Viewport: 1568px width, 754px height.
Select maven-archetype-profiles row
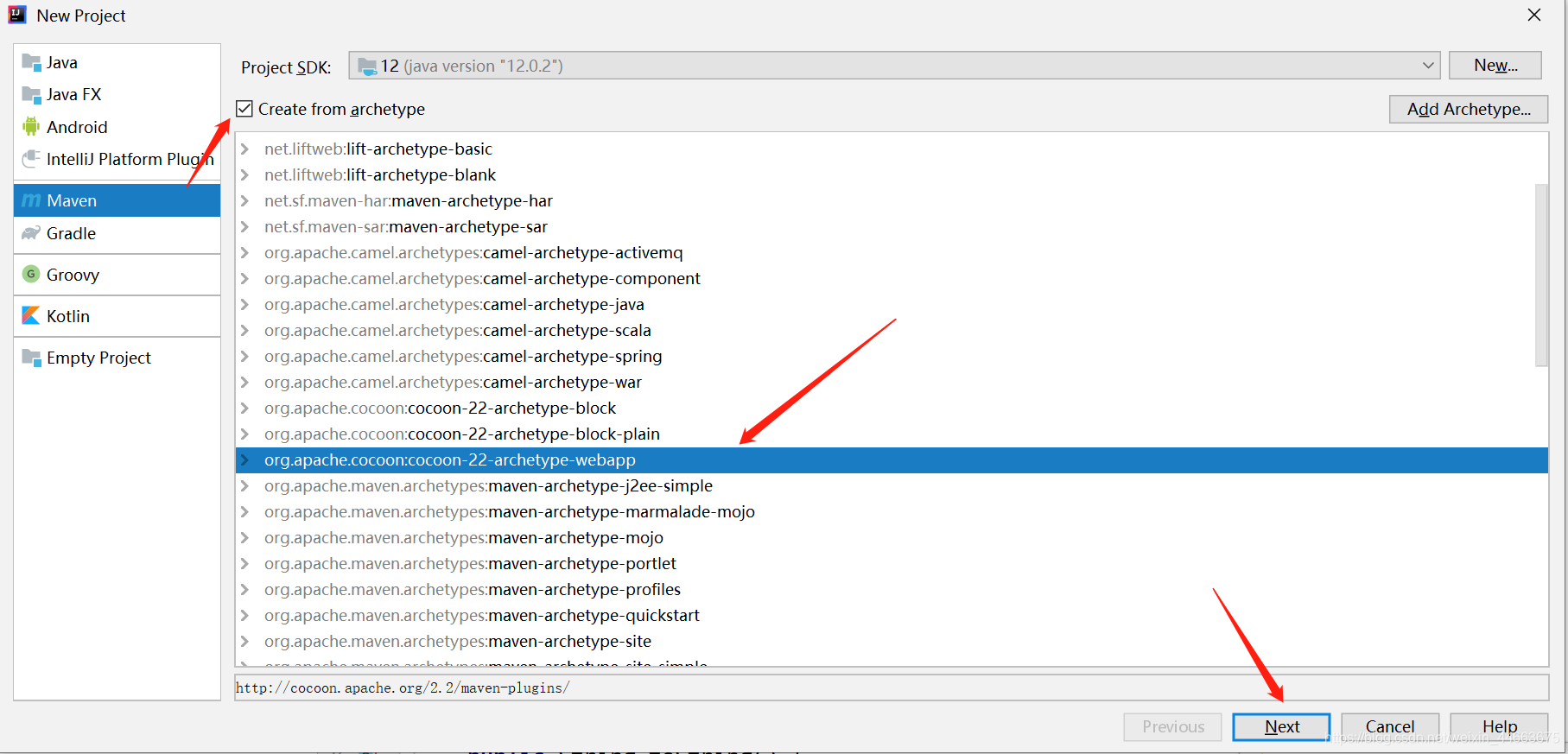pyautogui.click(x=892, y=589)
